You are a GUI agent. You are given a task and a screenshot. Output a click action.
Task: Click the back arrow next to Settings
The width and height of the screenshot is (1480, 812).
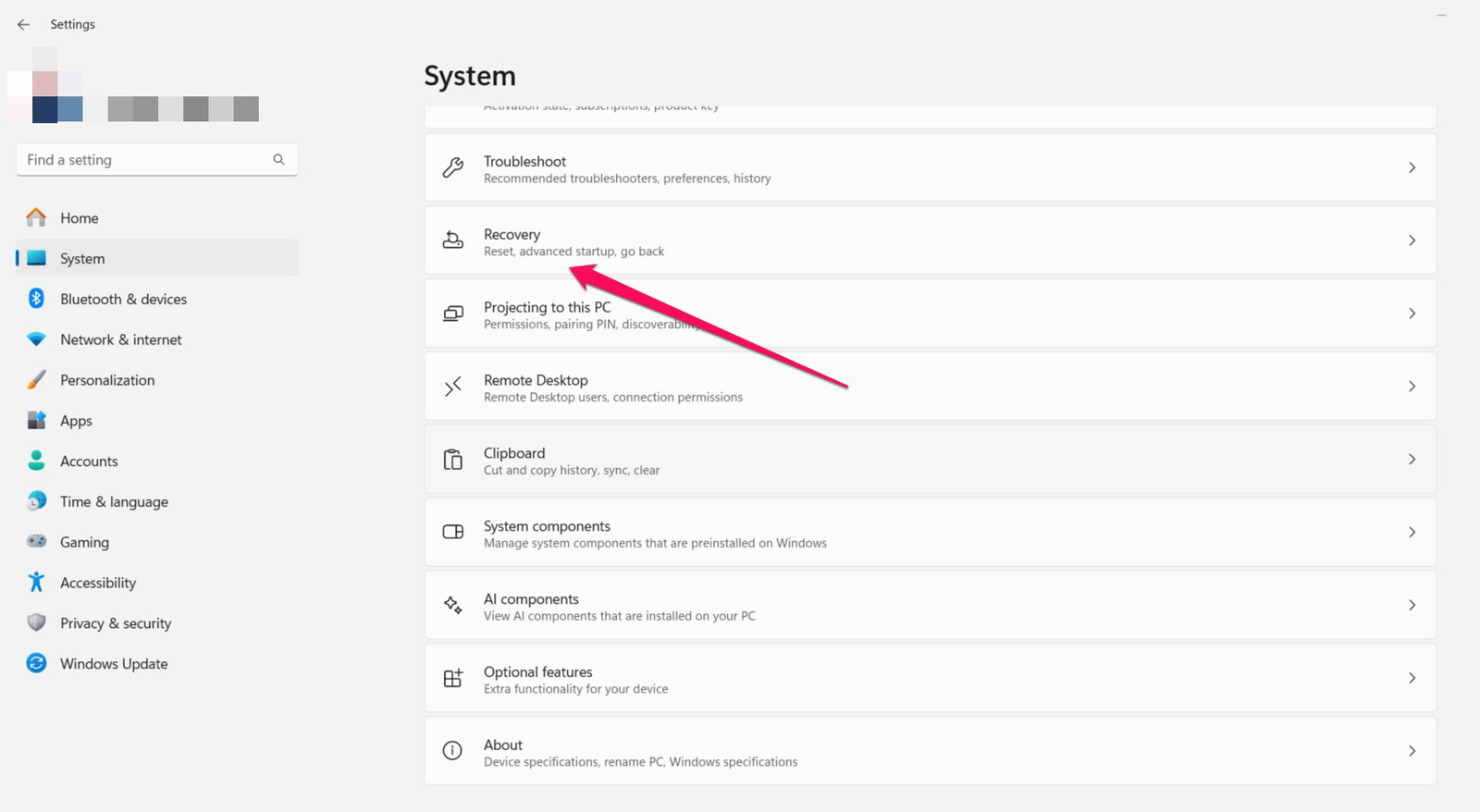(24, 24)
